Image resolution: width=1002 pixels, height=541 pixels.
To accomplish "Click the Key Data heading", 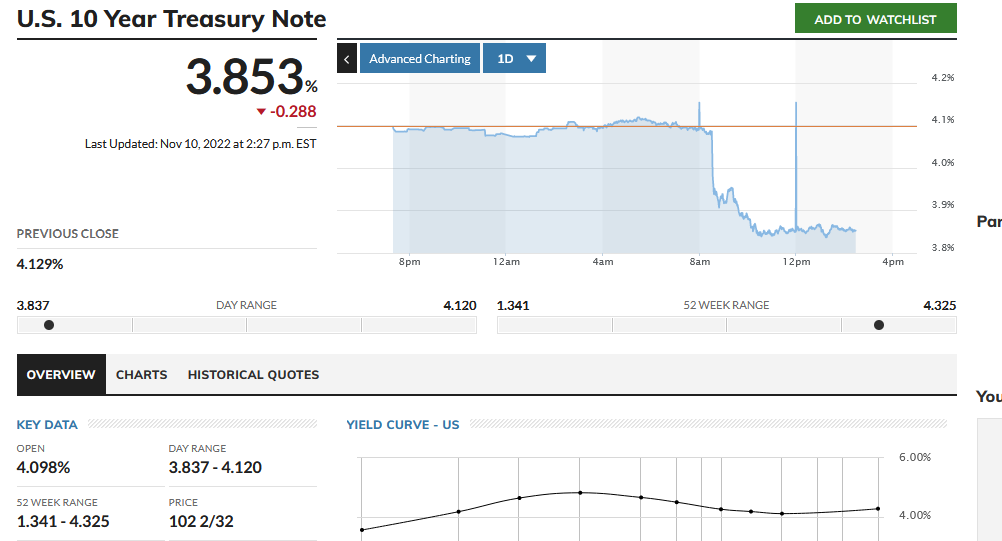I will (x=47, y=425).
